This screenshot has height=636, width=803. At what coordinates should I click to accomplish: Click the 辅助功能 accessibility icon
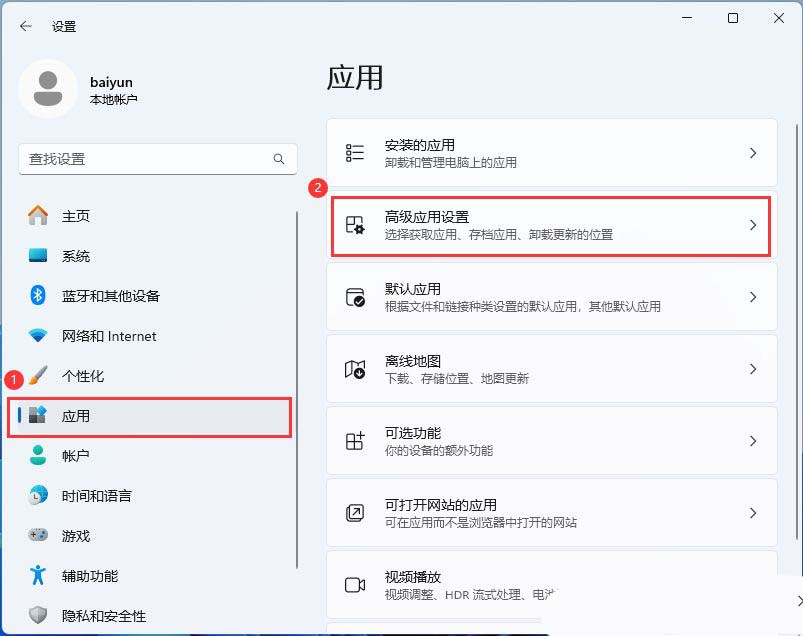38,576
